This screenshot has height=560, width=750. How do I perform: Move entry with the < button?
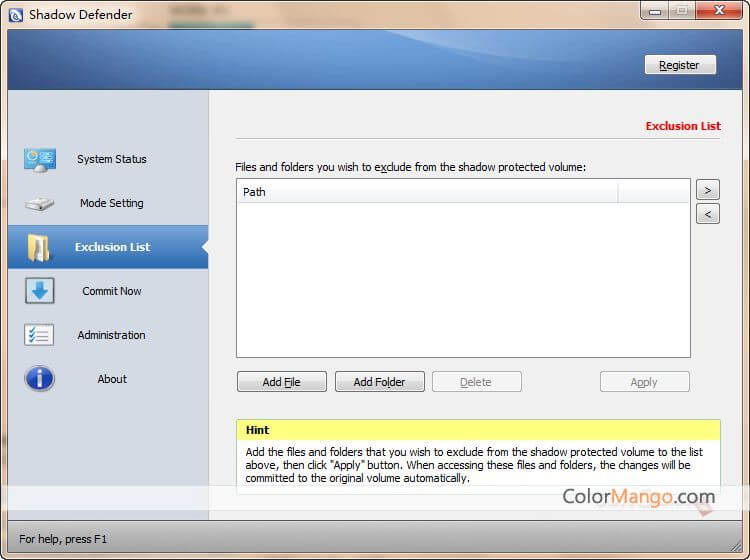tap(707, 214)
